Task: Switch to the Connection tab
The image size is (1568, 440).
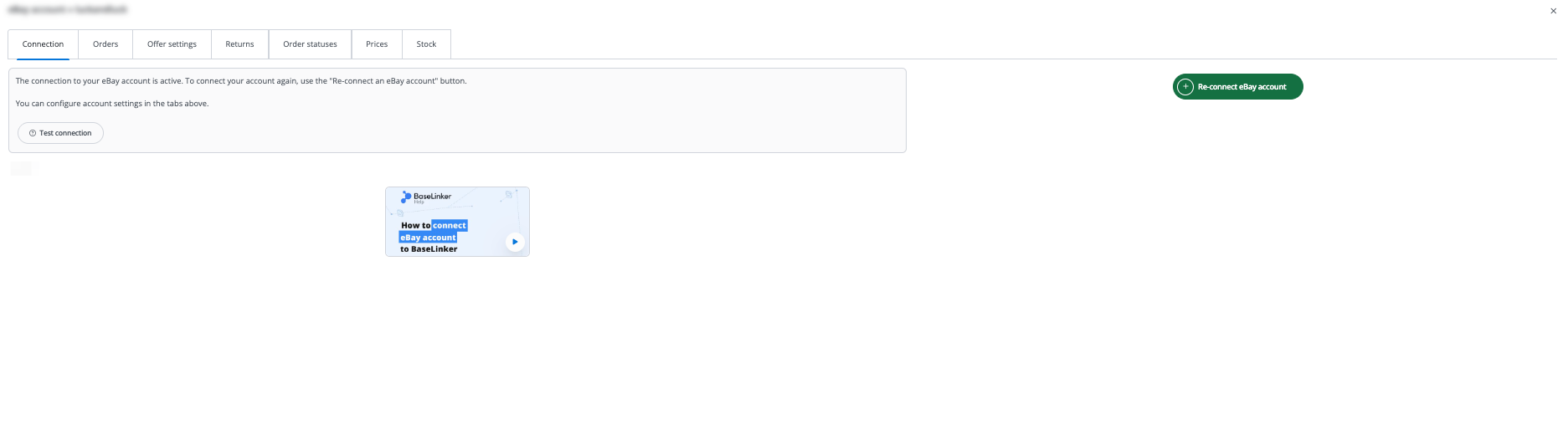Action: [x=43, y=44]
